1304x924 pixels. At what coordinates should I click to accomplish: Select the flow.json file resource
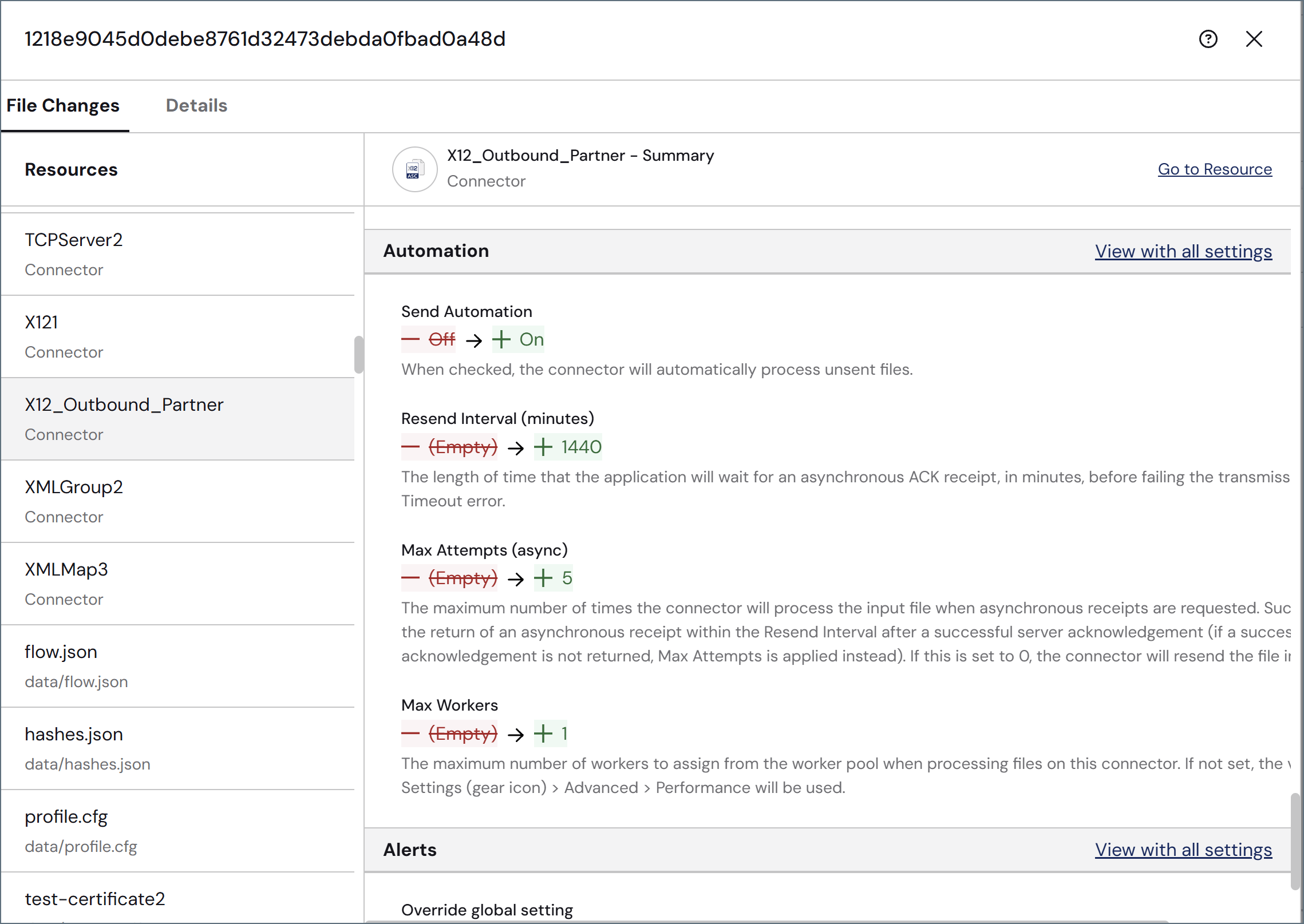click(177, 666)
